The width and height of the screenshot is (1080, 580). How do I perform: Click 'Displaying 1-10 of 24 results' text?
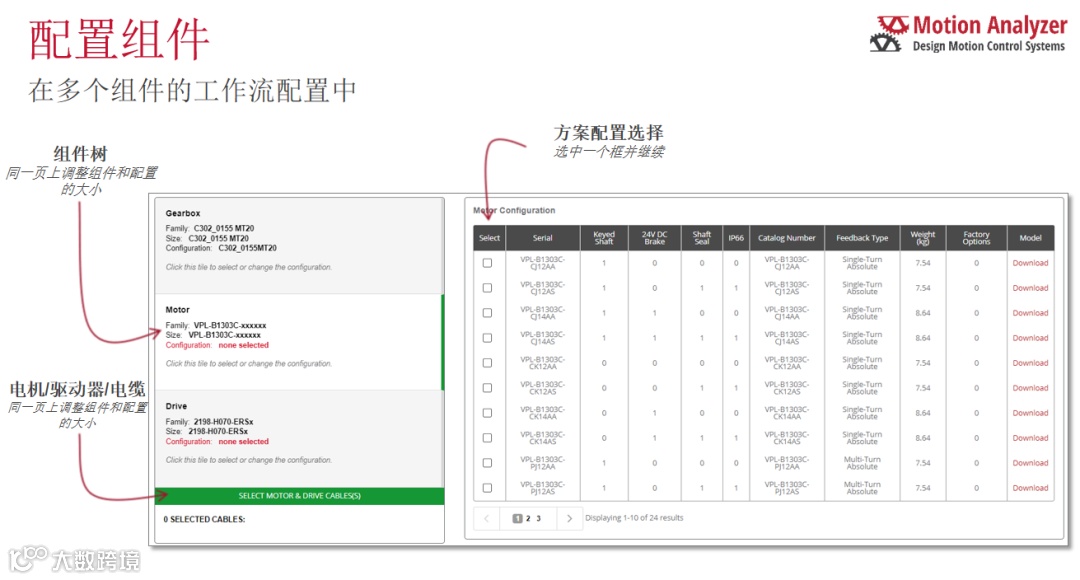point(634,518)
